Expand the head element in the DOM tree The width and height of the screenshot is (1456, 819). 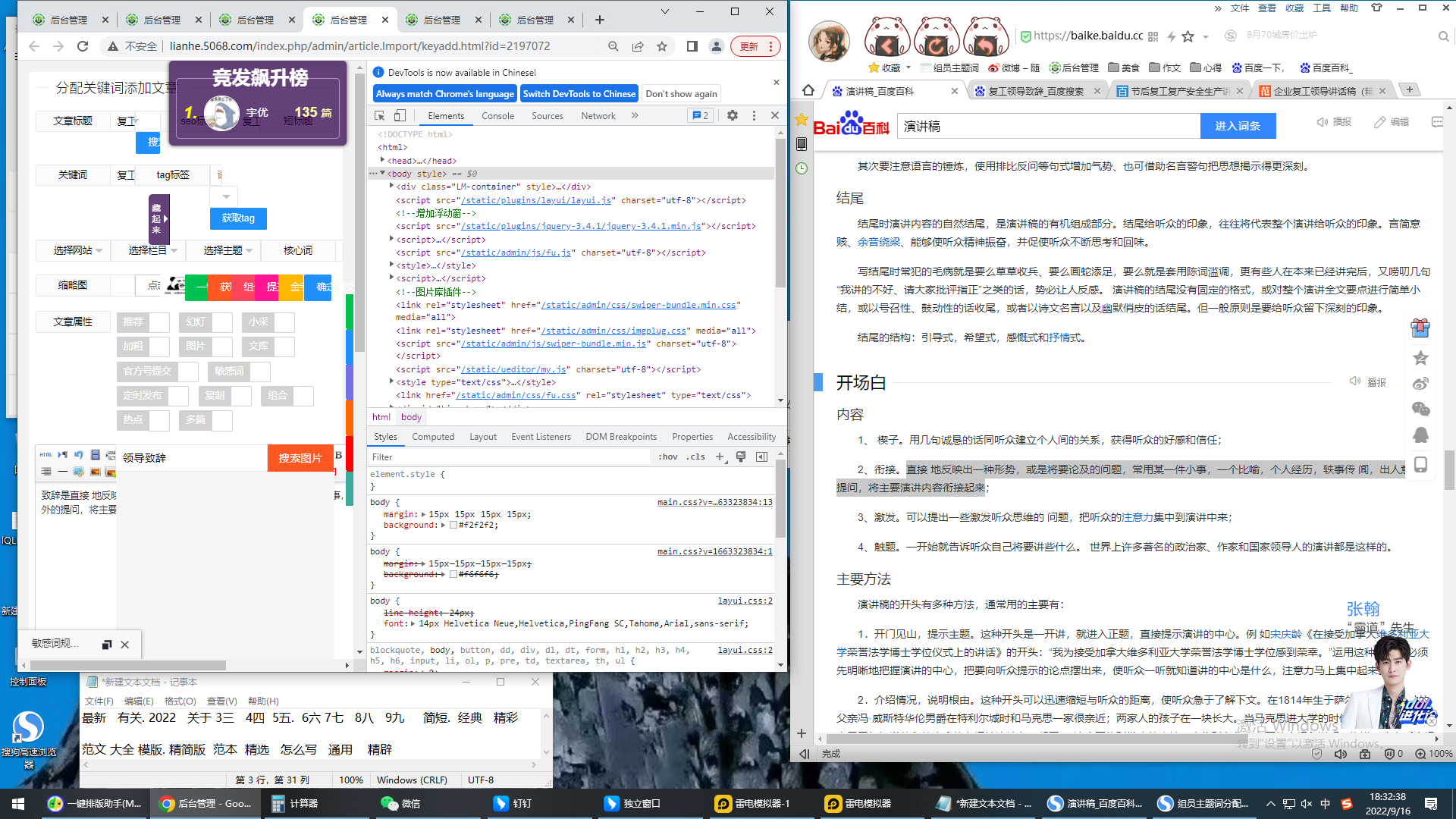point(382,161)
